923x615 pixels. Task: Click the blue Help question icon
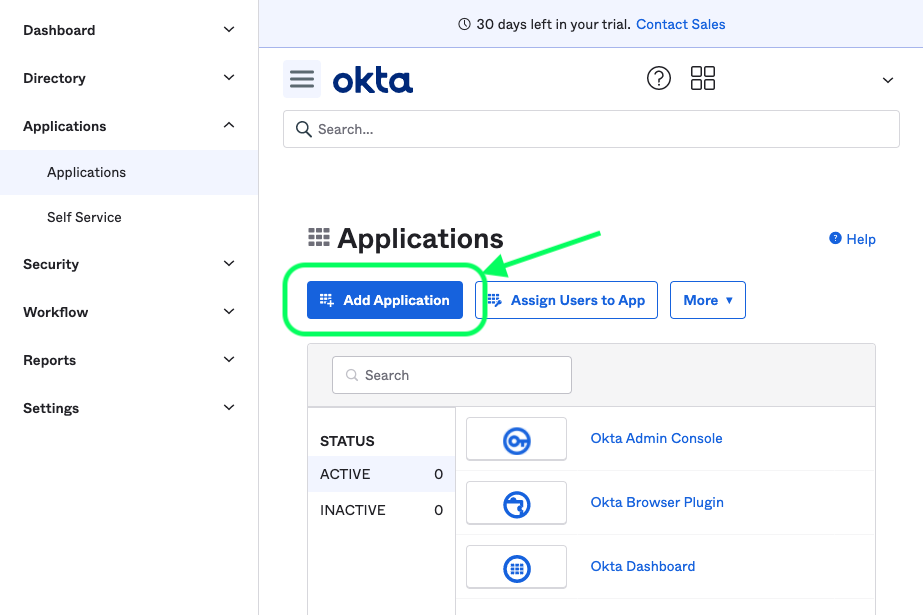(x=835, y=238)
